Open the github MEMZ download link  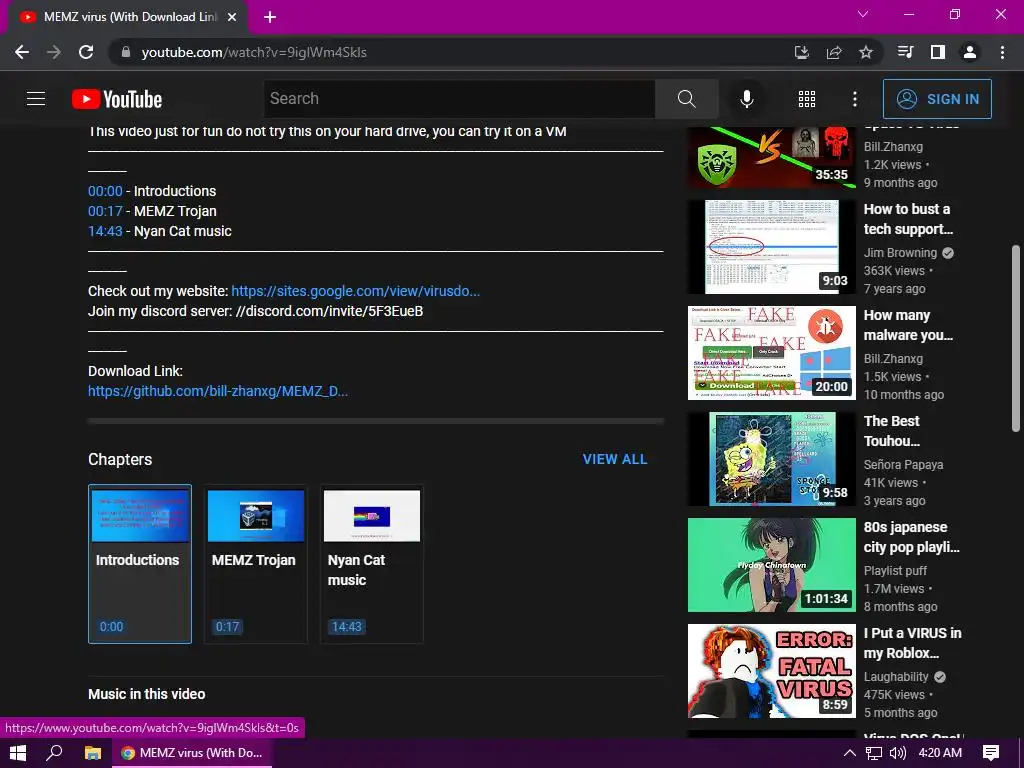pos(217,391)
